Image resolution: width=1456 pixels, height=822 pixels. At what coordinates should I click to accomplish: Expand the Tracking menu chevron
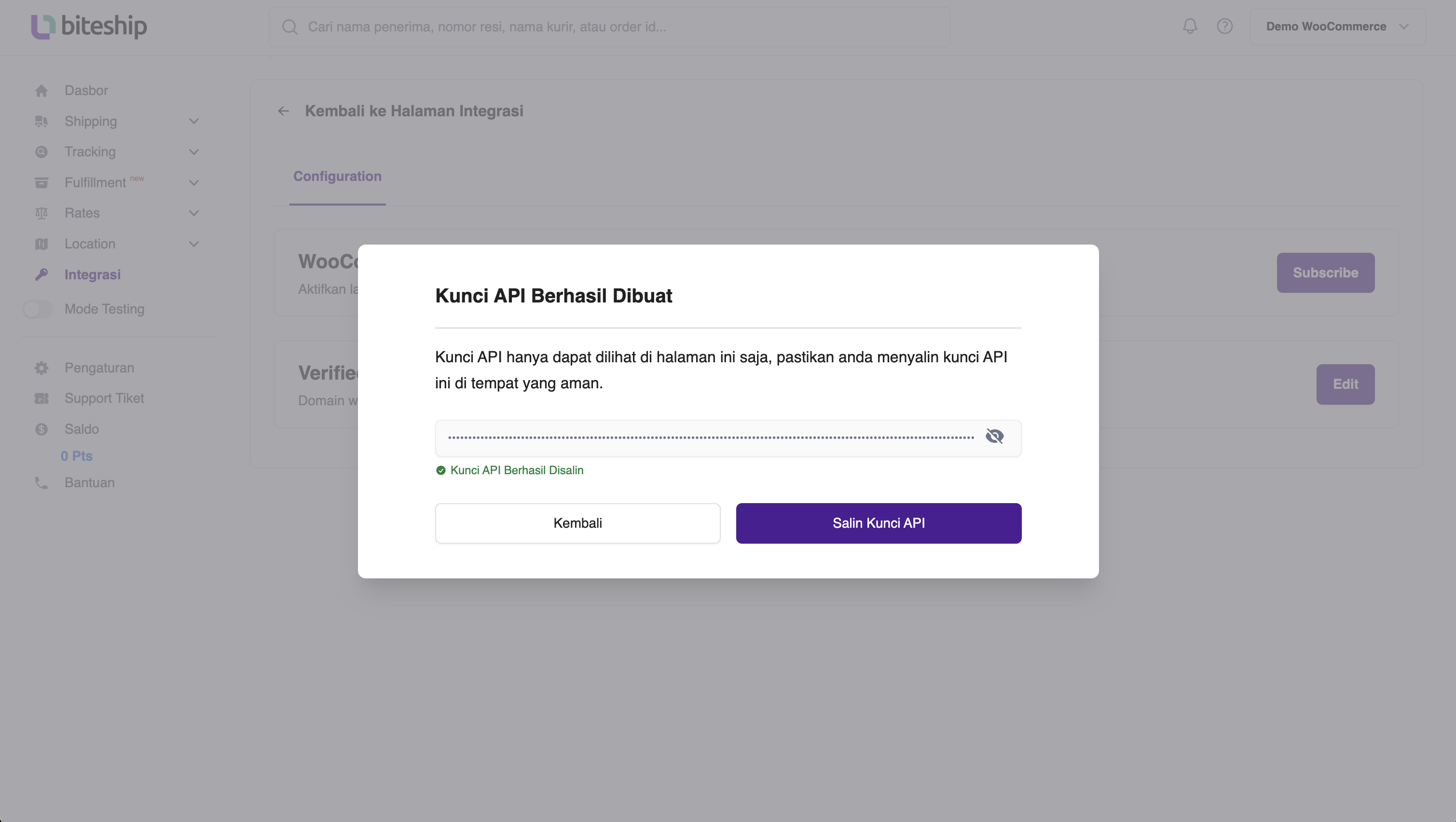coord(194,152)
